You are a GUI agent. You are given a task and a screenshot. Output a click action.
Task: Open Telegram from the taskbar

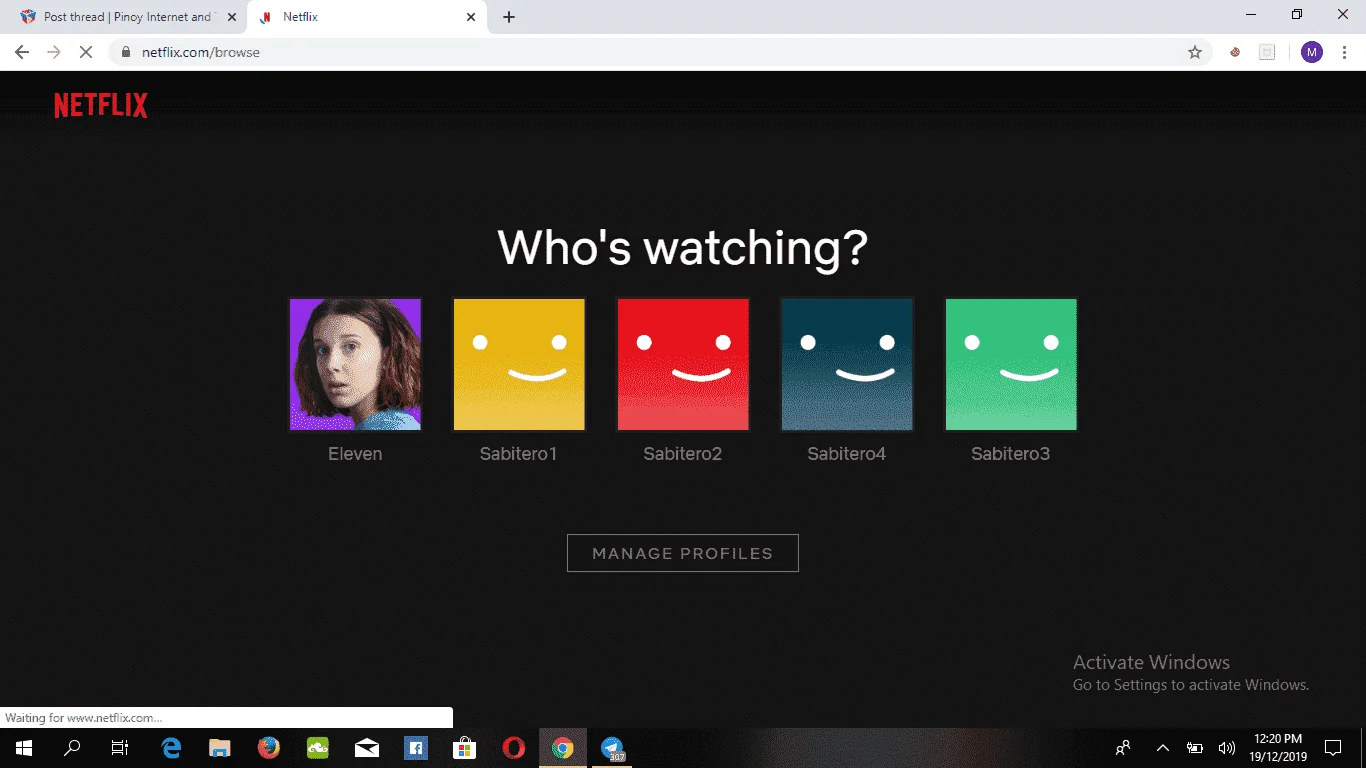click(612, 747)
